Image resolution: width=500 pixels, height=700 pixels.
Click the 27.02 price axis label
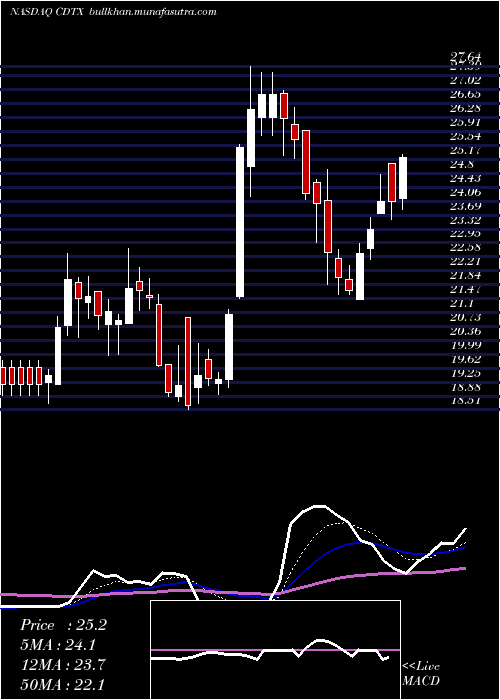tap(467, 80)
